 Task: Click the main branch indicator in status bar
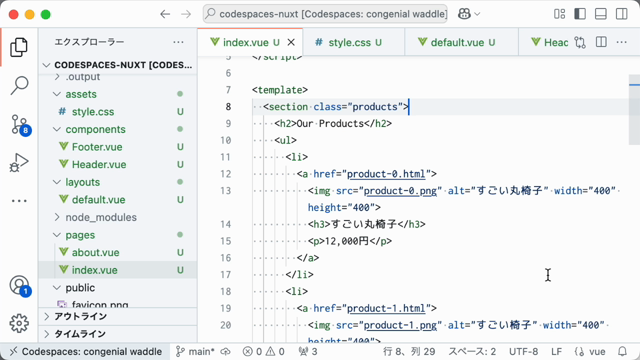pyautogui.click(x=195, y=351)
